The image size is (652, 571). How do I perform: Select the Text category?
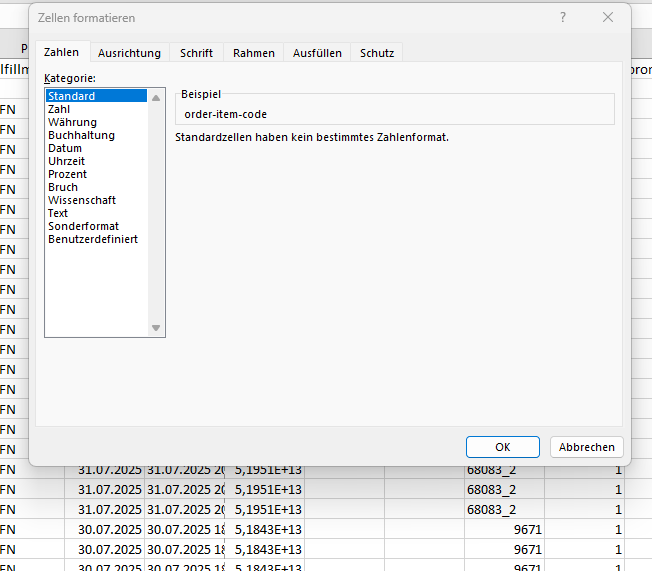point(58,213)
